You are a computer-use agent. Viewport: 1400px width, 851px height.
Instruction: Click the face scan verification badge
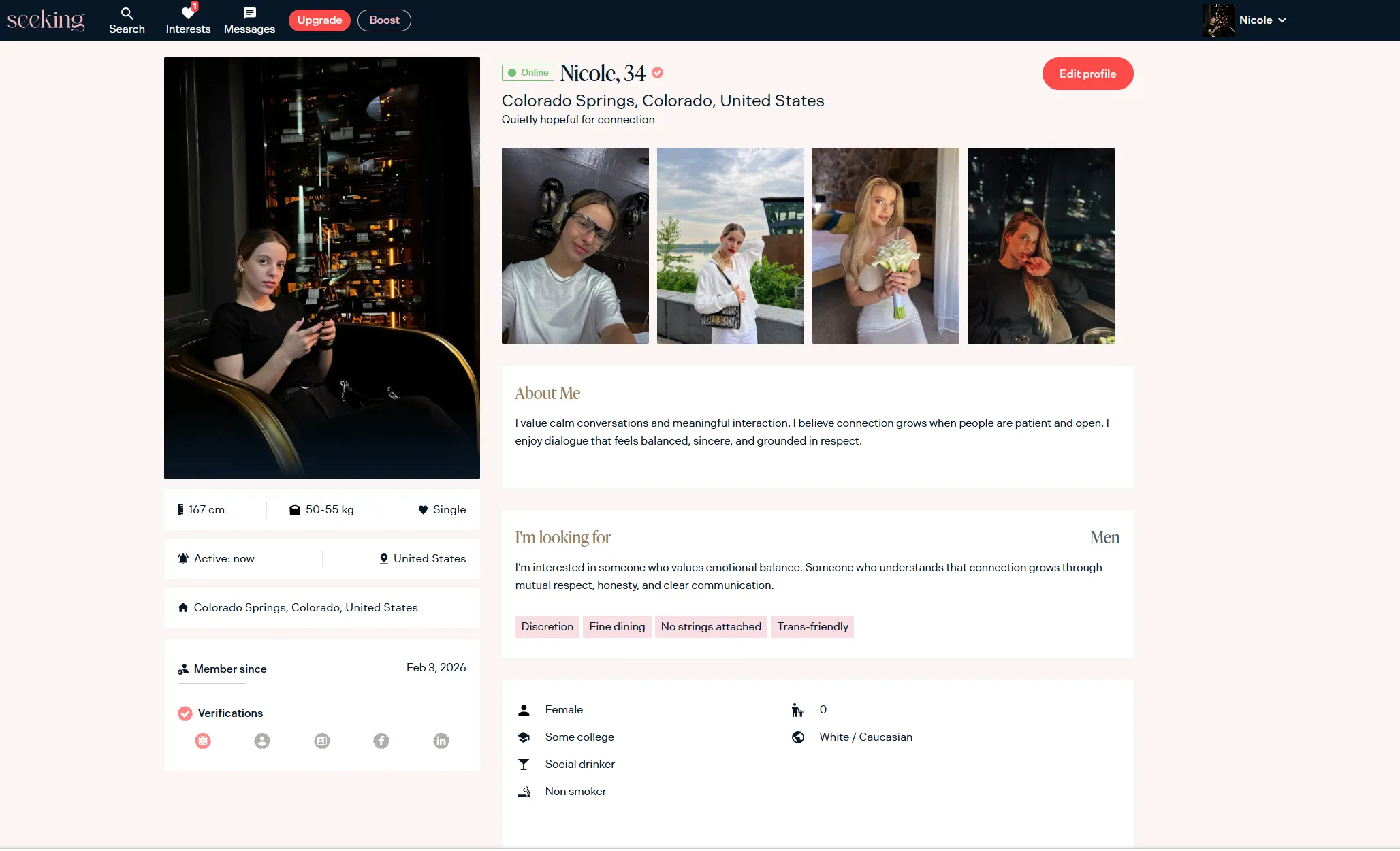203,741
